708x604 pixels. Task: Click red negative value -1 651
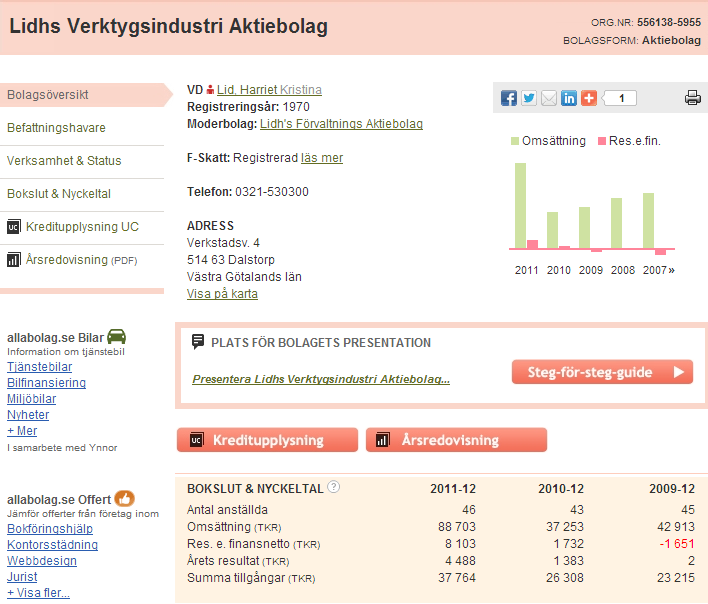[677, 544]
